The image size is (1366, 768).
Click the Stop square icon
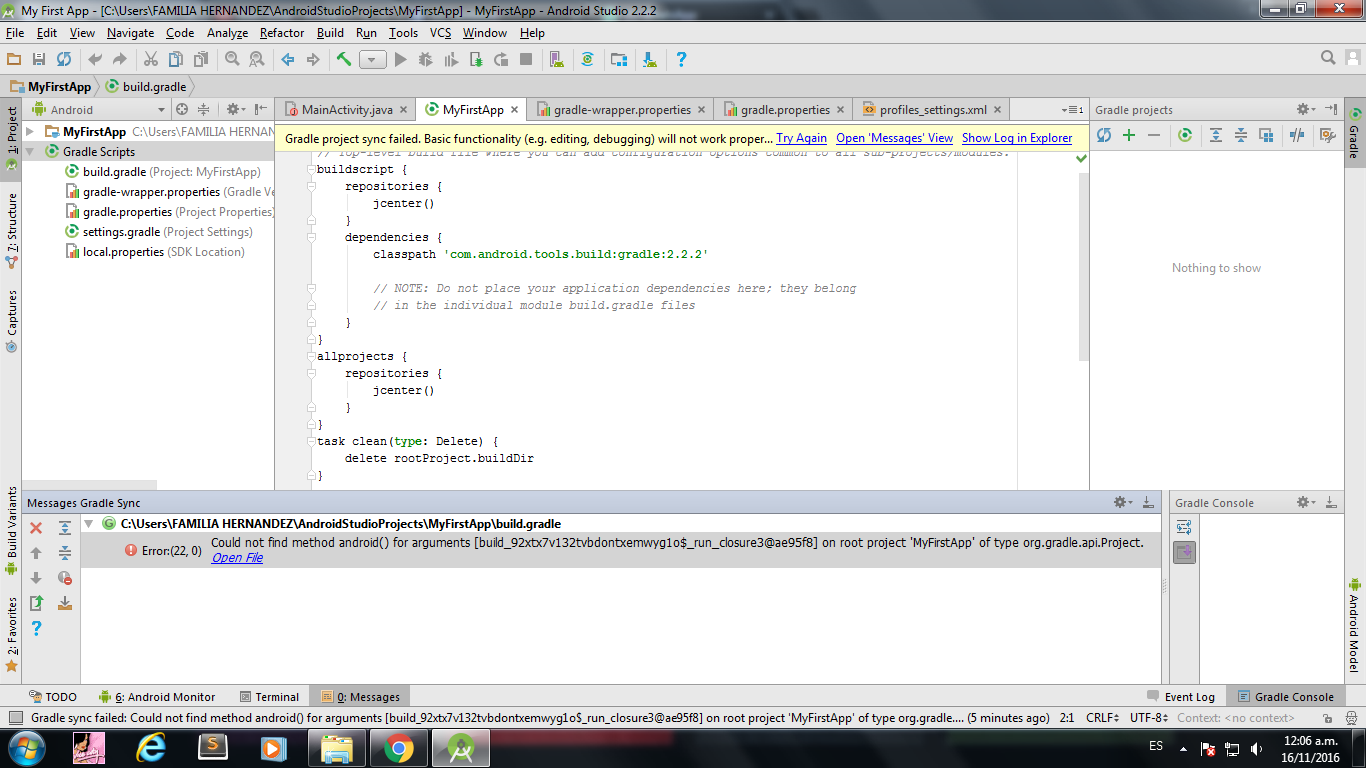click(x=526, y=60)
